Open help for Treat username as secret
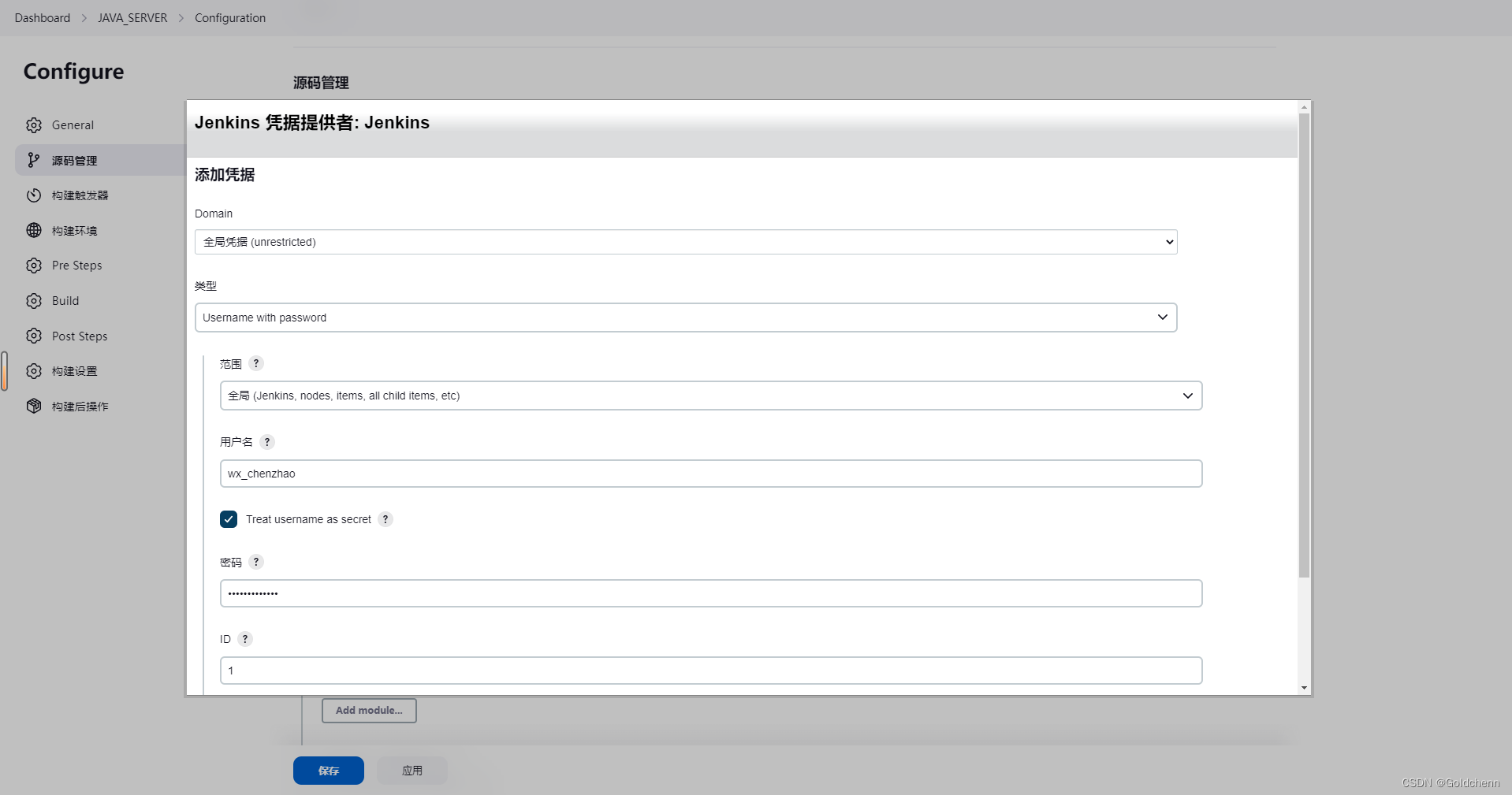 (x=385, y=519)
